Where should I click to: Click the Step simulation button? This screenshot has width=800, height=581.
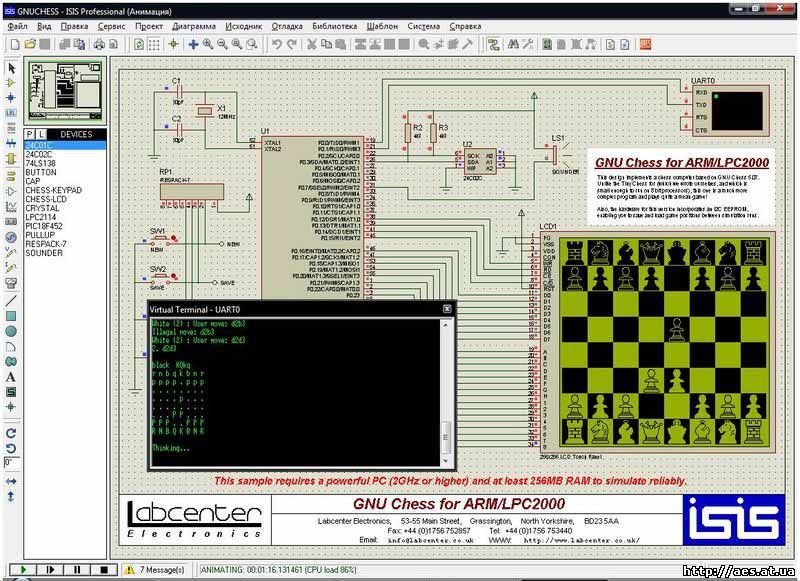pos(50,570)
